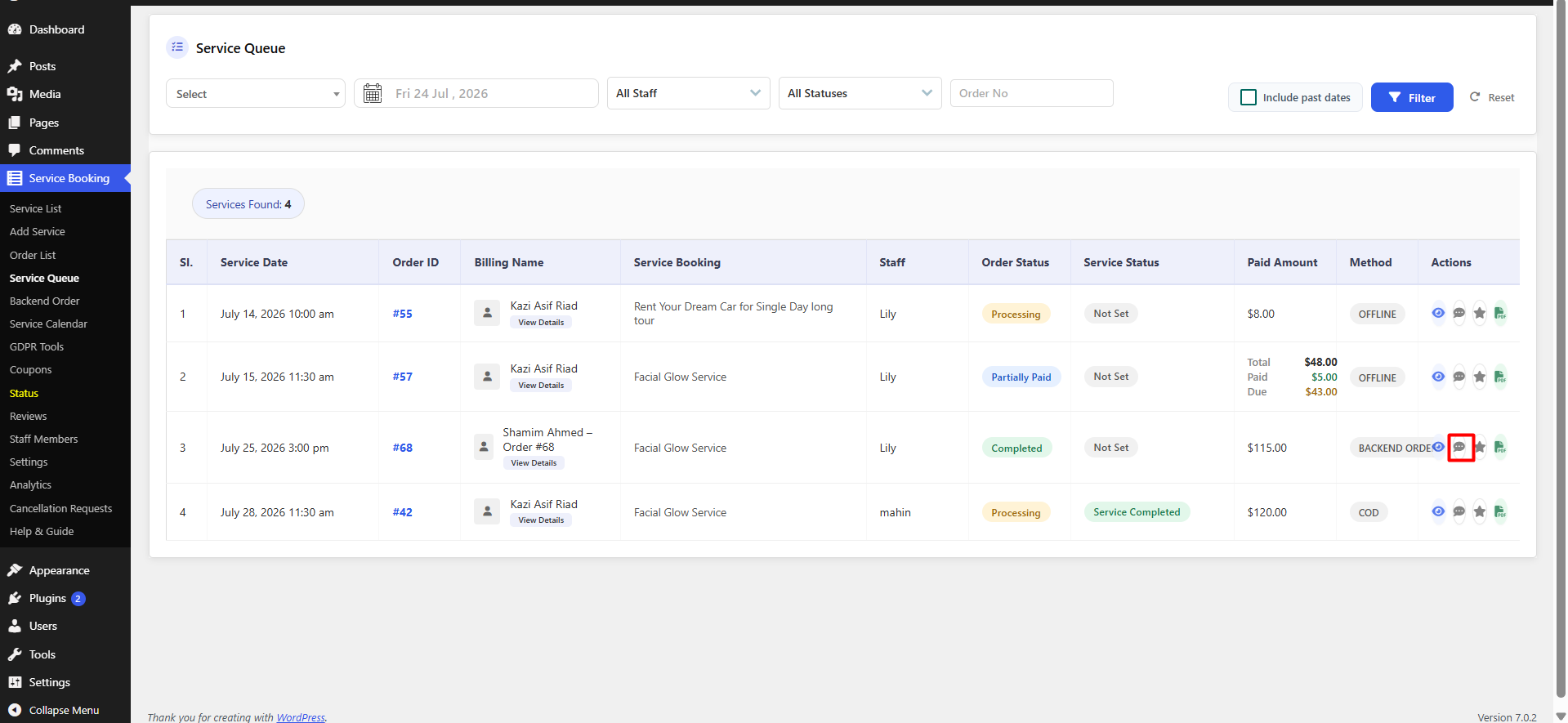Open the Select dropdown in filters
Viewport: 1568px width, 723px height.
coord(256,94)
